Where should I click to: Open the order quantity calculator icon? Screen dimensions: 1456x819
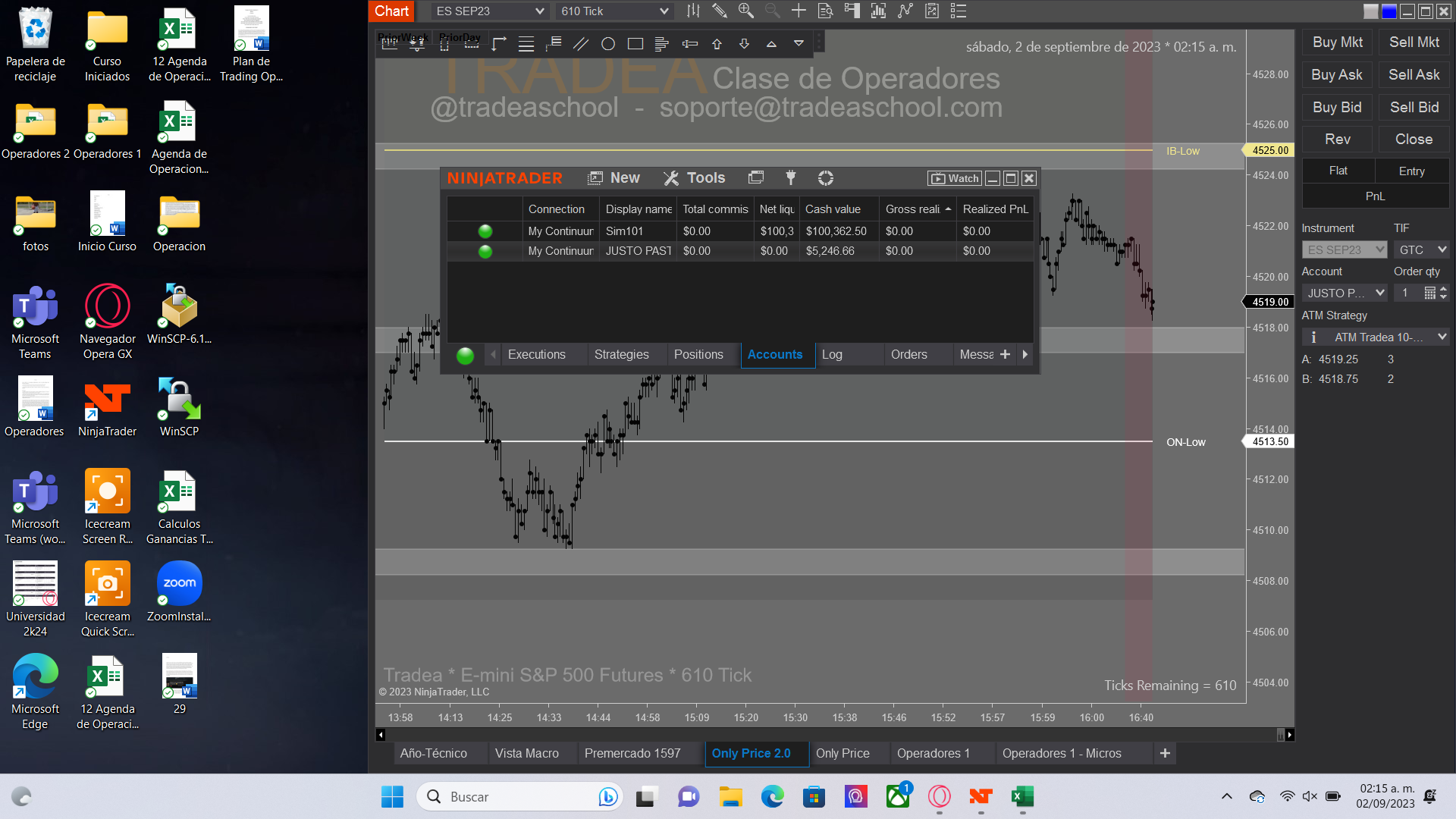pyautogui.click(x=1429, y=293)
